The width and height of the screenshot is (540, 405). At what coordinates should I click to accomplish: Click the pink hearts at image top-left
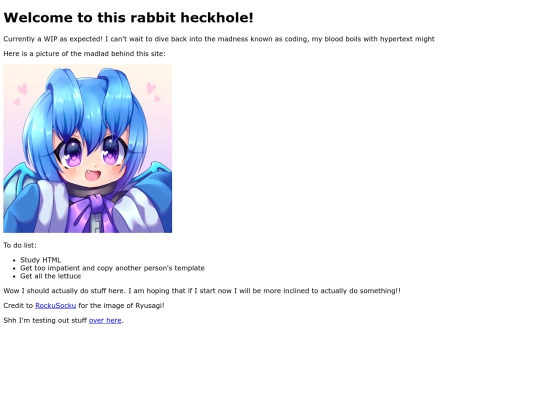tap(20, 93)
